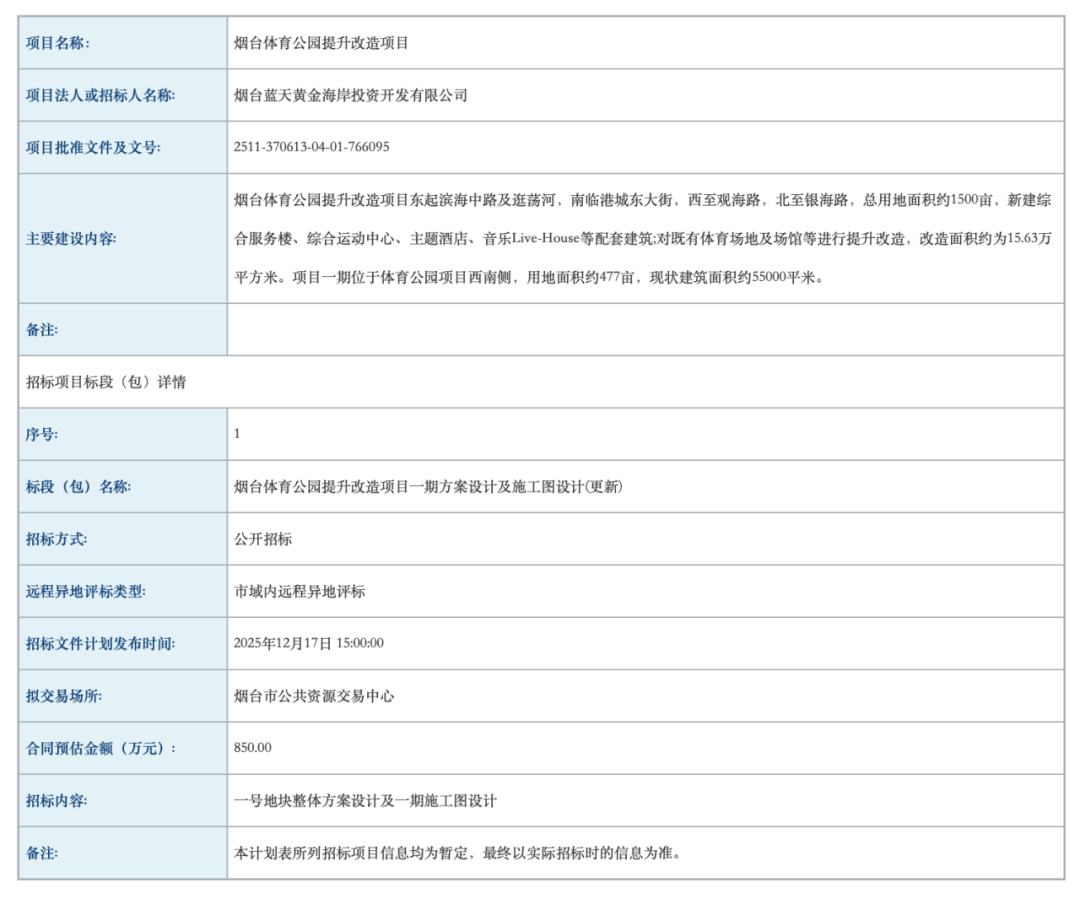
Task: Click construction text line starting '合服务楼、综合运动中心'
Action: pos(643,238)
